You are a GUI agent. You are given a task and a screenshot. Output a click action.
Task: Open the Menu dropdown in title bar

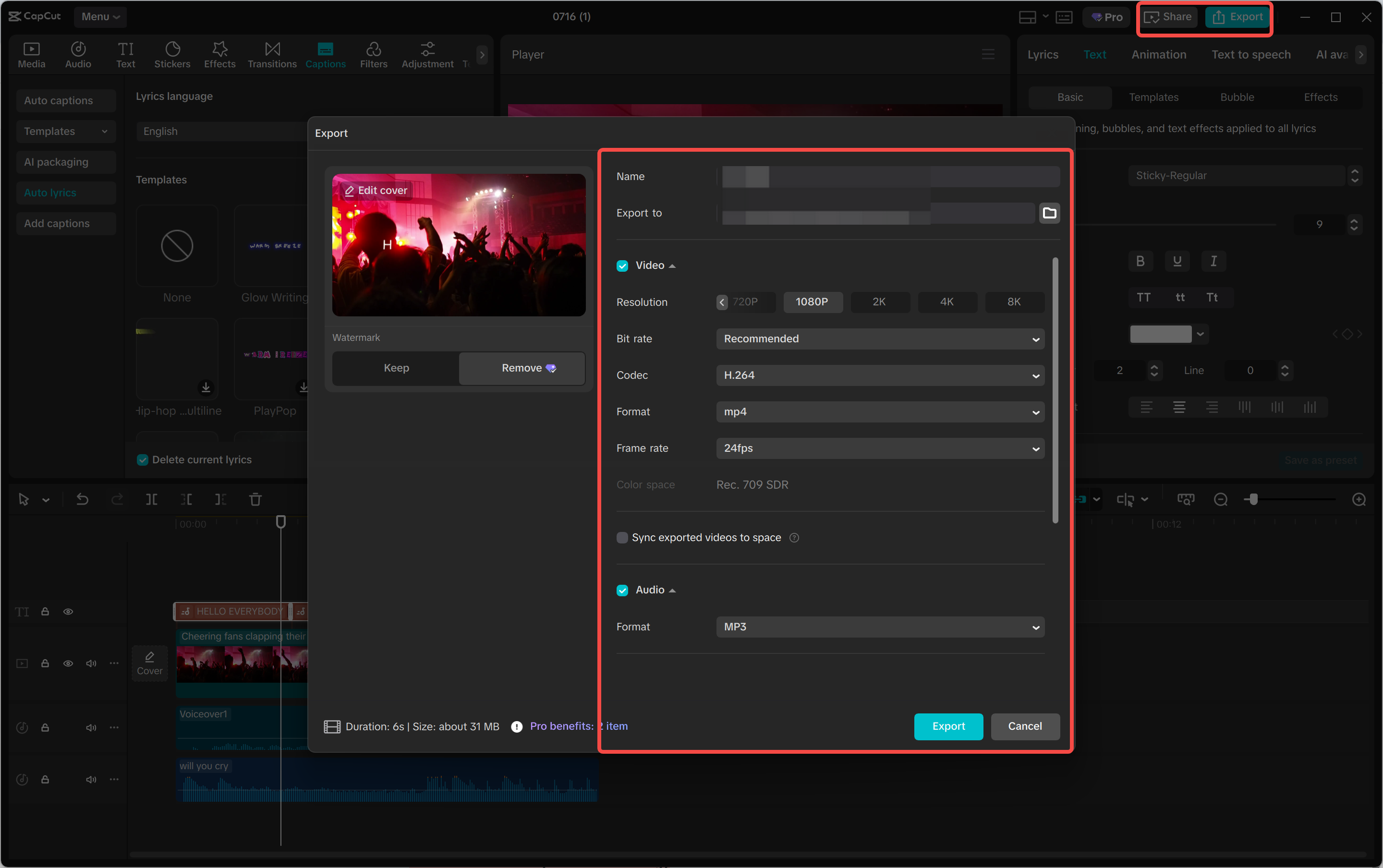(x=100, y=17)
